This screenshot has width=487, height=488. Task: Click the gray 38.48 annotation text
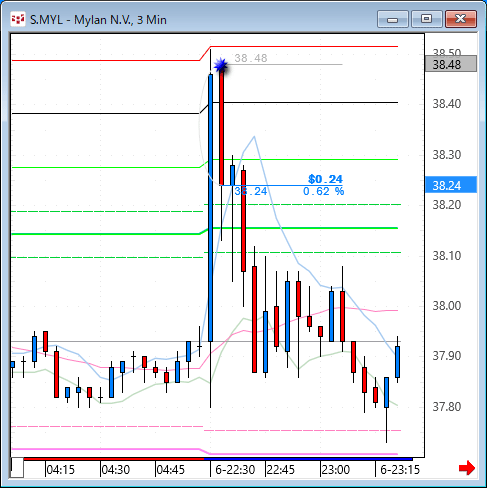pyautogui.click(x=251, y=58)
